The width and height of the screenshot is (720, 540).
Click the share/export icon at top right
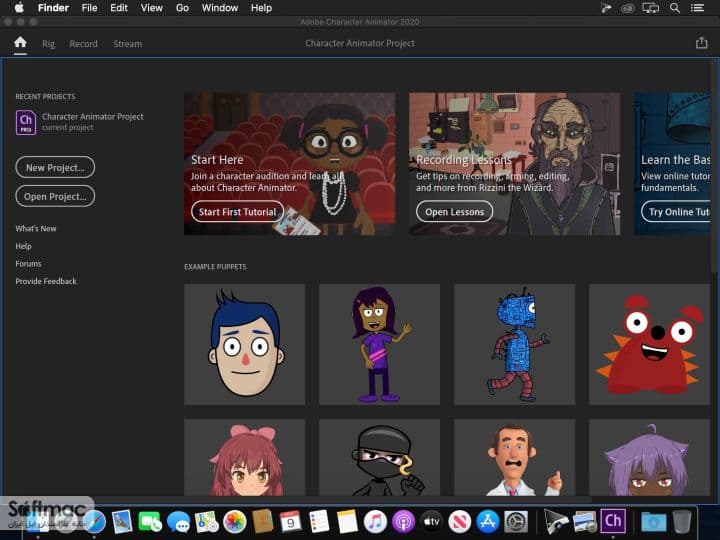(701, 43)
